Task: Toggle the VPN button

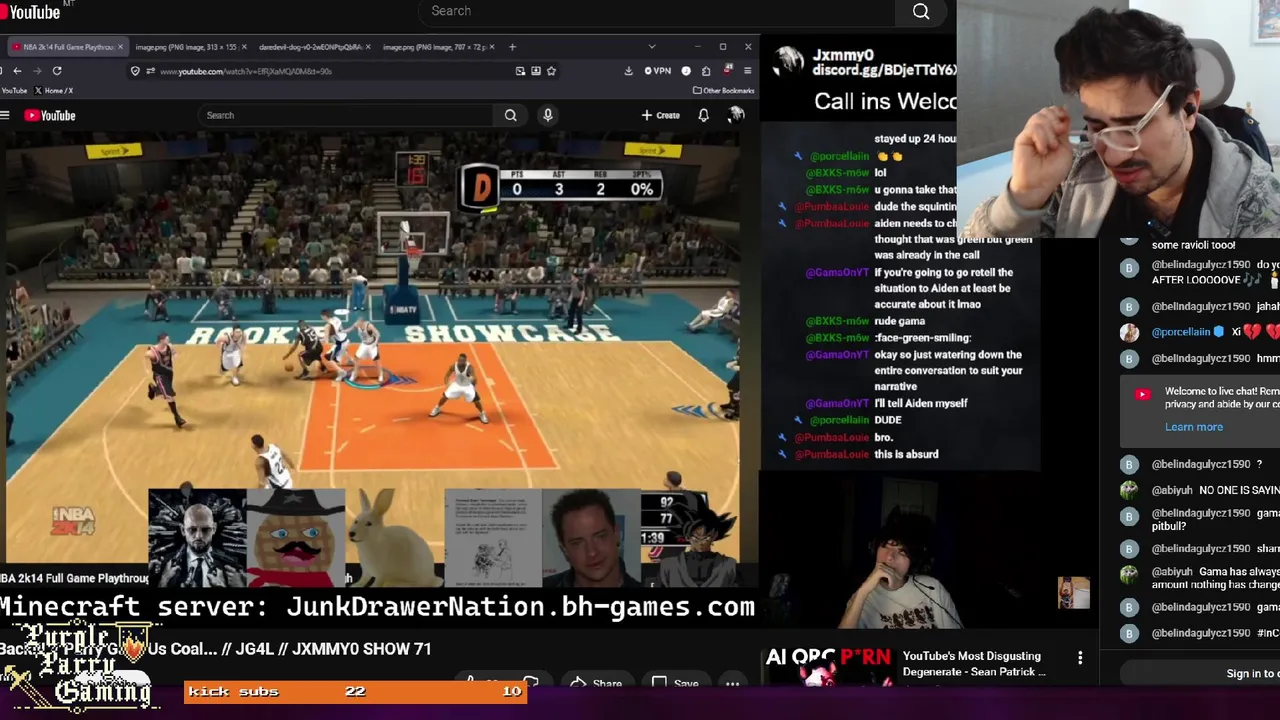Action: (x=658, y=71)
